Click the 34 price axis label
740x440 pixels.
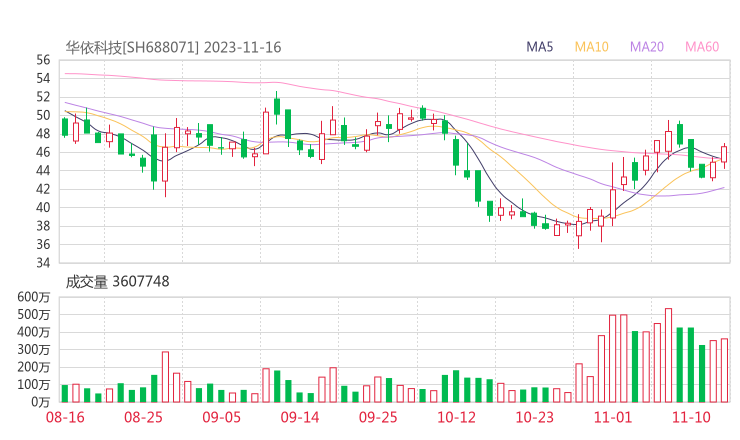(43, 262)
